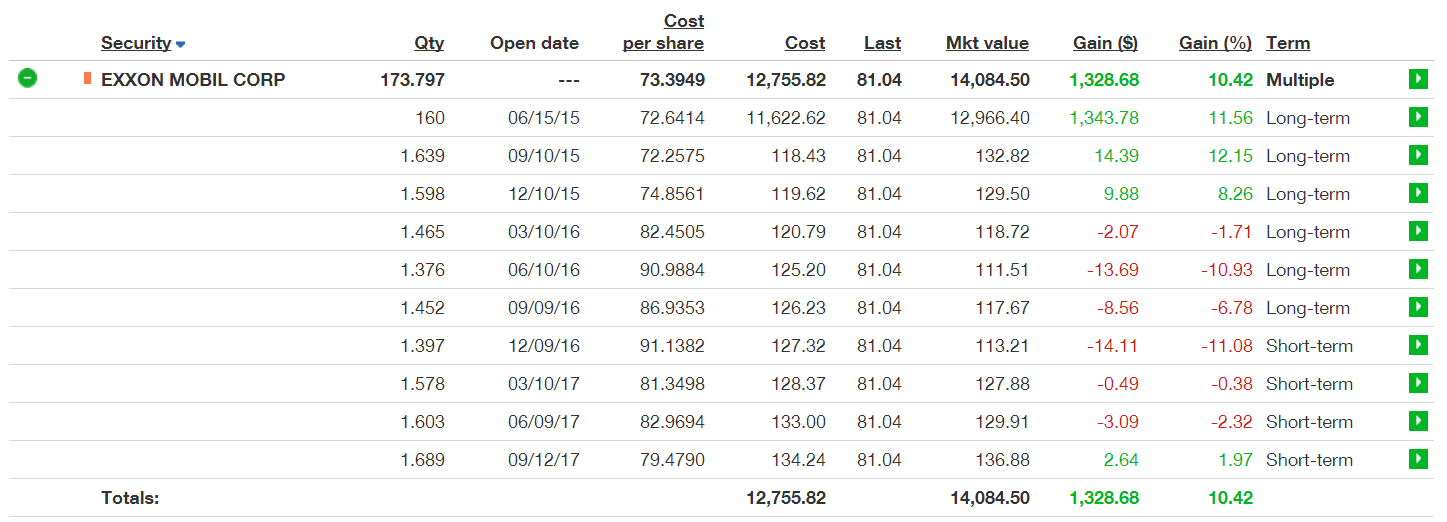This screenshot has width=1447, height=522.
Task: Click the open date 09/10/15
Action: 543,155
